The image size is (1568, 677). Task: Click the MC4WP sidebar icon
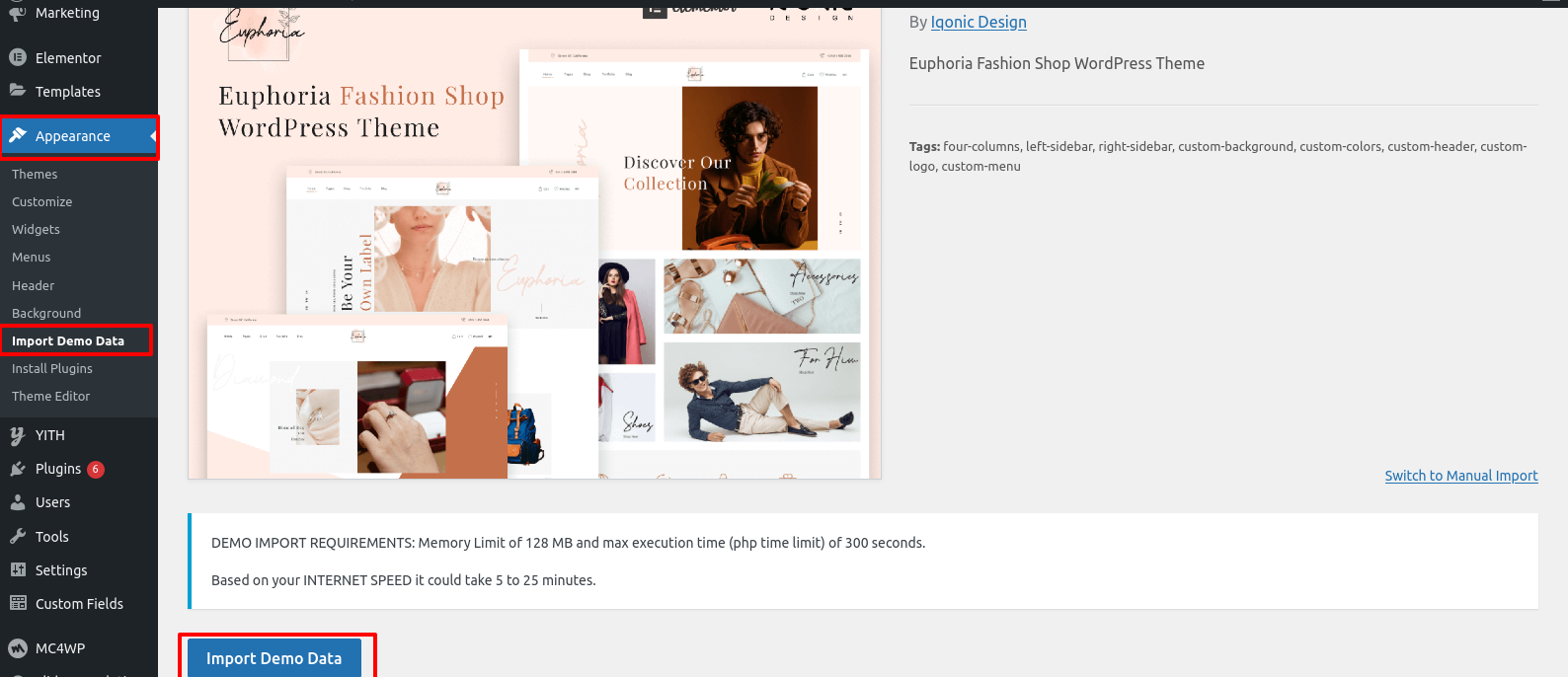(18, 648)
